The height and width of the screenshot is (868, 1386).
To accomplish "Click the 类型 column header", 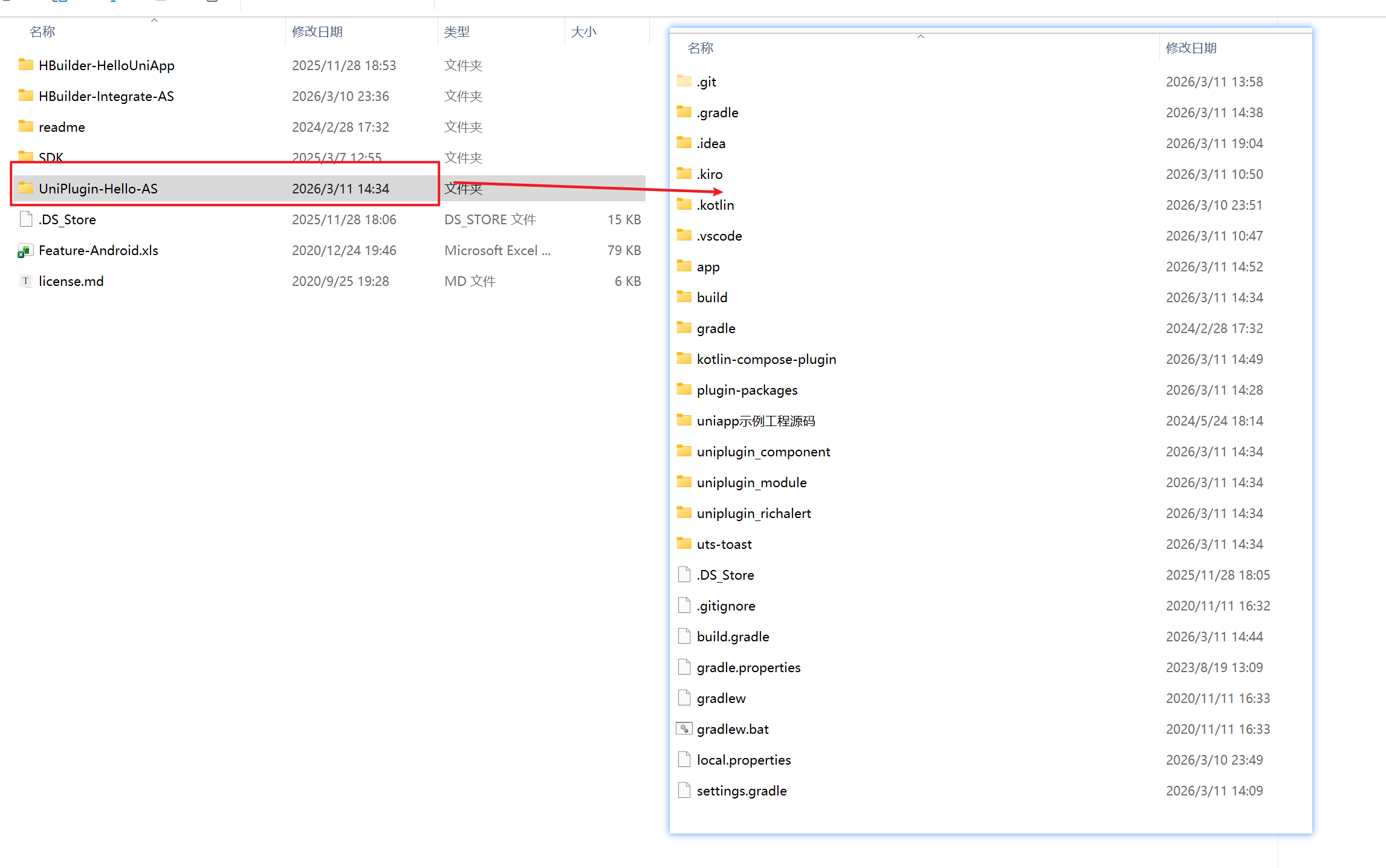I will tap(456, 32).
